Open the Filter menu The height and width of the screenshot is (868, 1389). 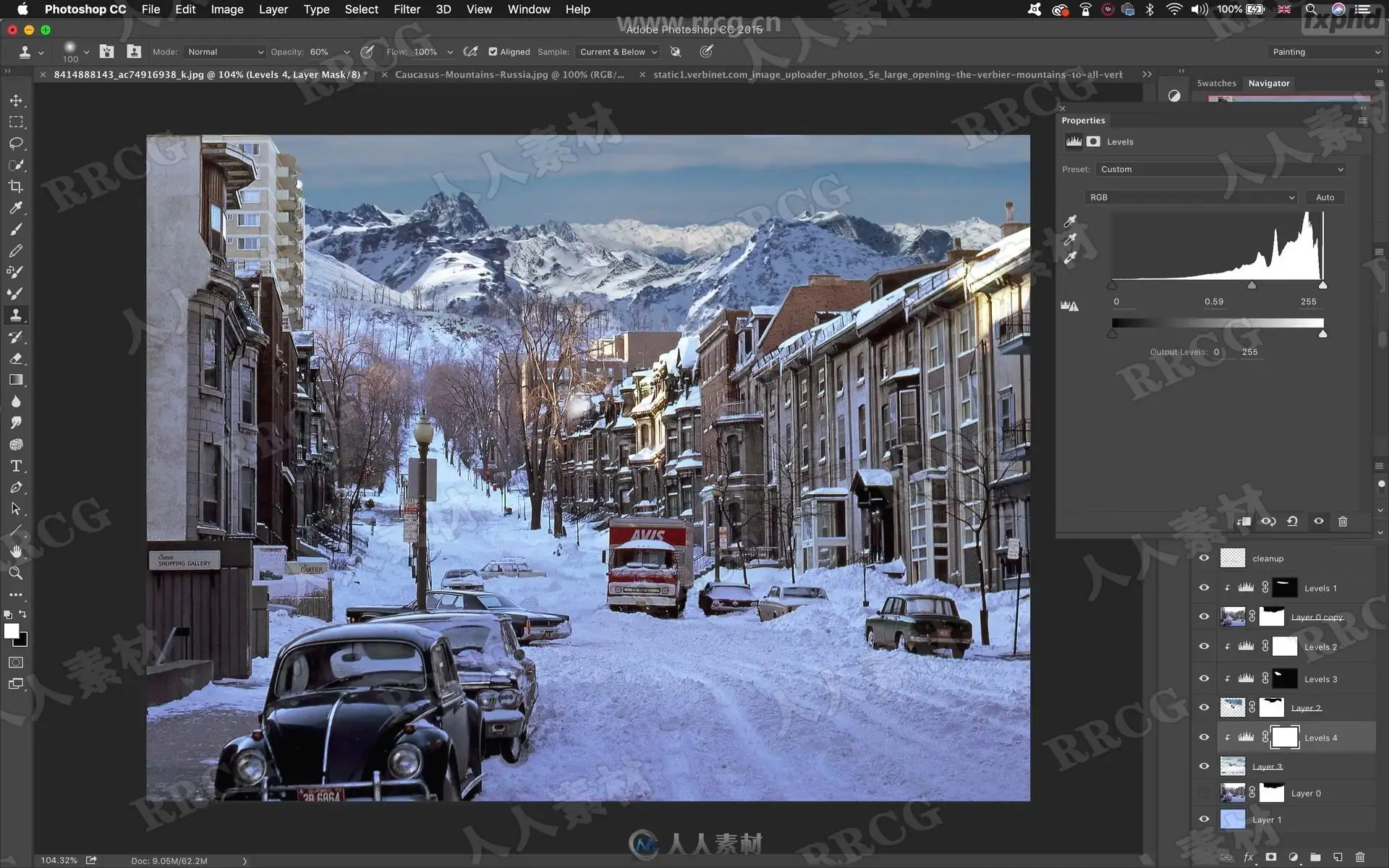coord(407,9)
